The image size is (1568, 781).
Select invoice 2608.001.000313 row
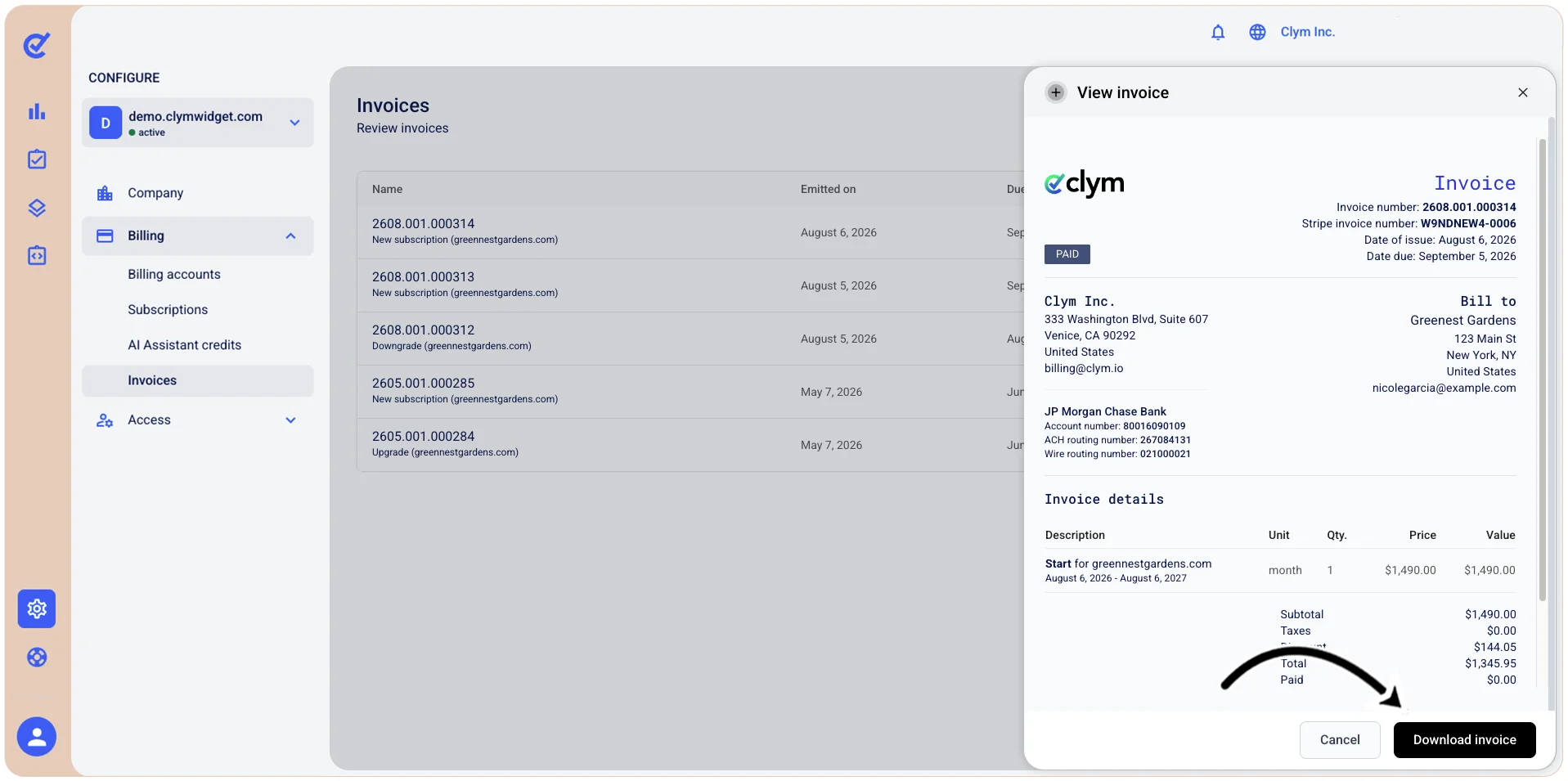pos(691,285)
